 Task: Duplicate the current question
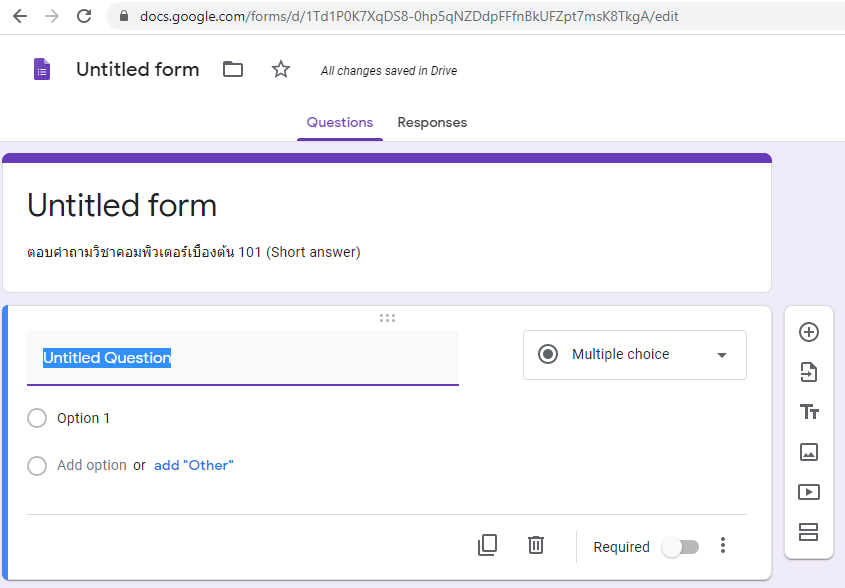coord(487,545)
